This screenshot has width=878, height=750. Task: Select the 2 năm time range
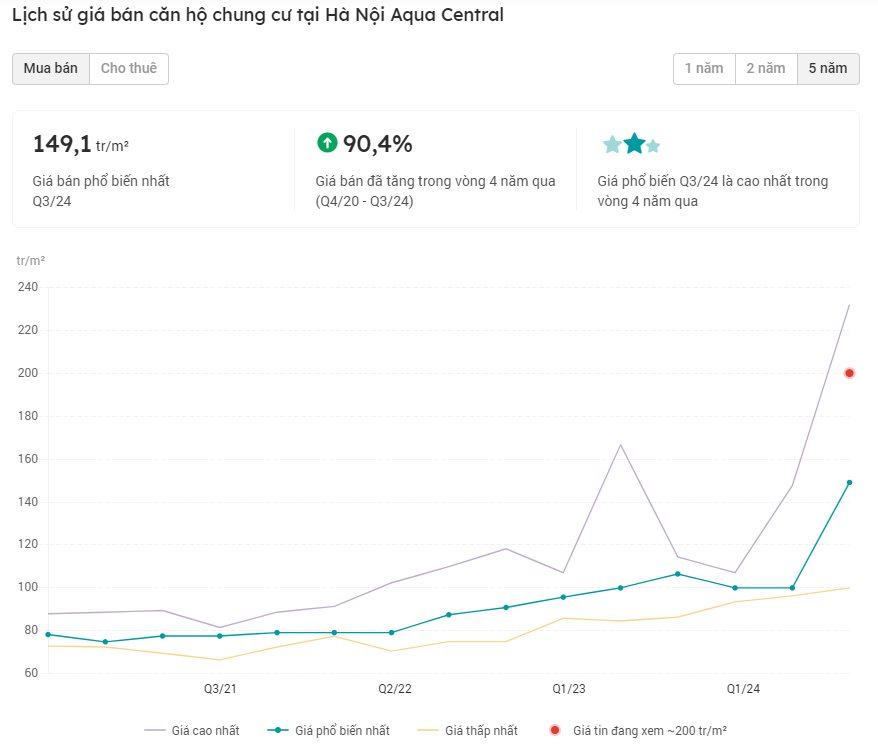point(766,69)
